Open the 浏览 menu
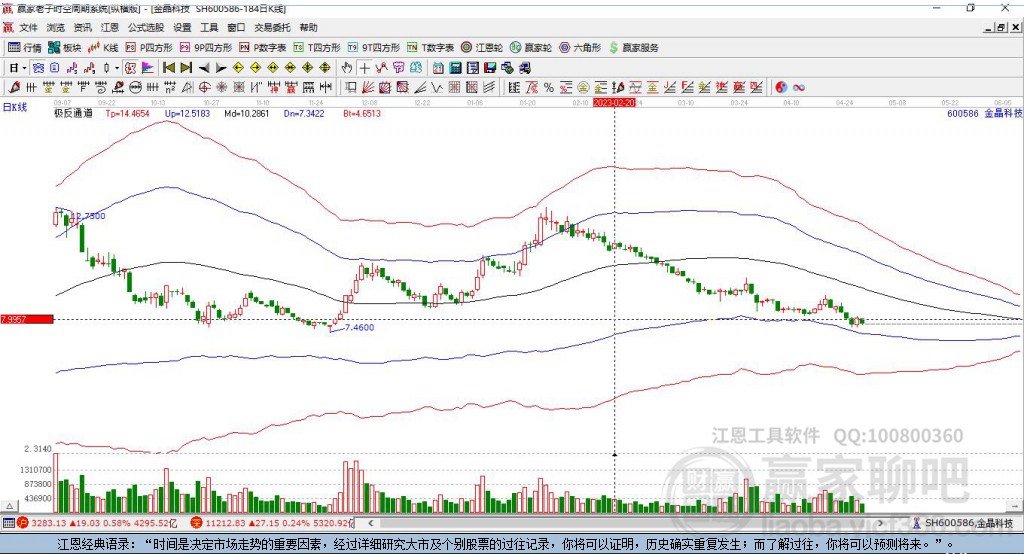The width and height of the screenshot is (1024, 554). click(56, 27)
